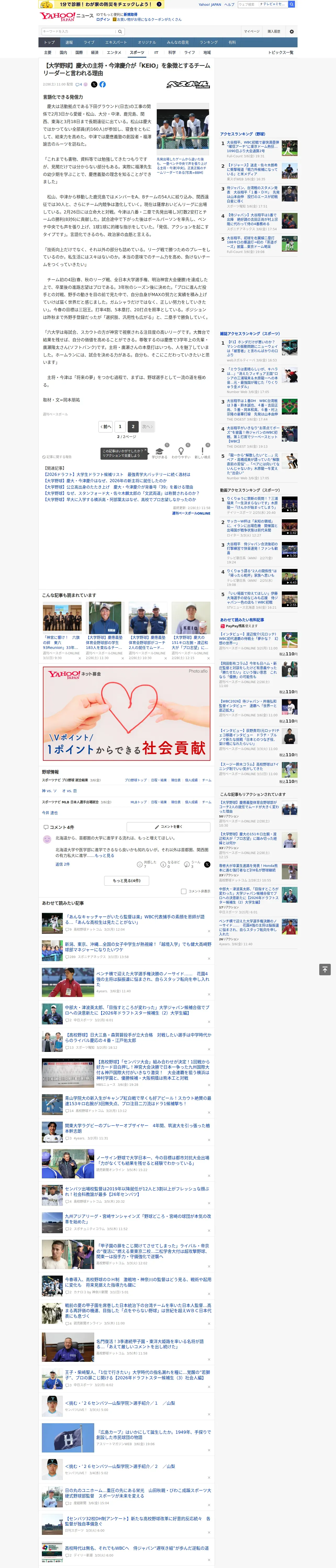The image size is (336, 1568).
Task: Click the search magnifier beside the keyword field
Action: coord(120,32)
